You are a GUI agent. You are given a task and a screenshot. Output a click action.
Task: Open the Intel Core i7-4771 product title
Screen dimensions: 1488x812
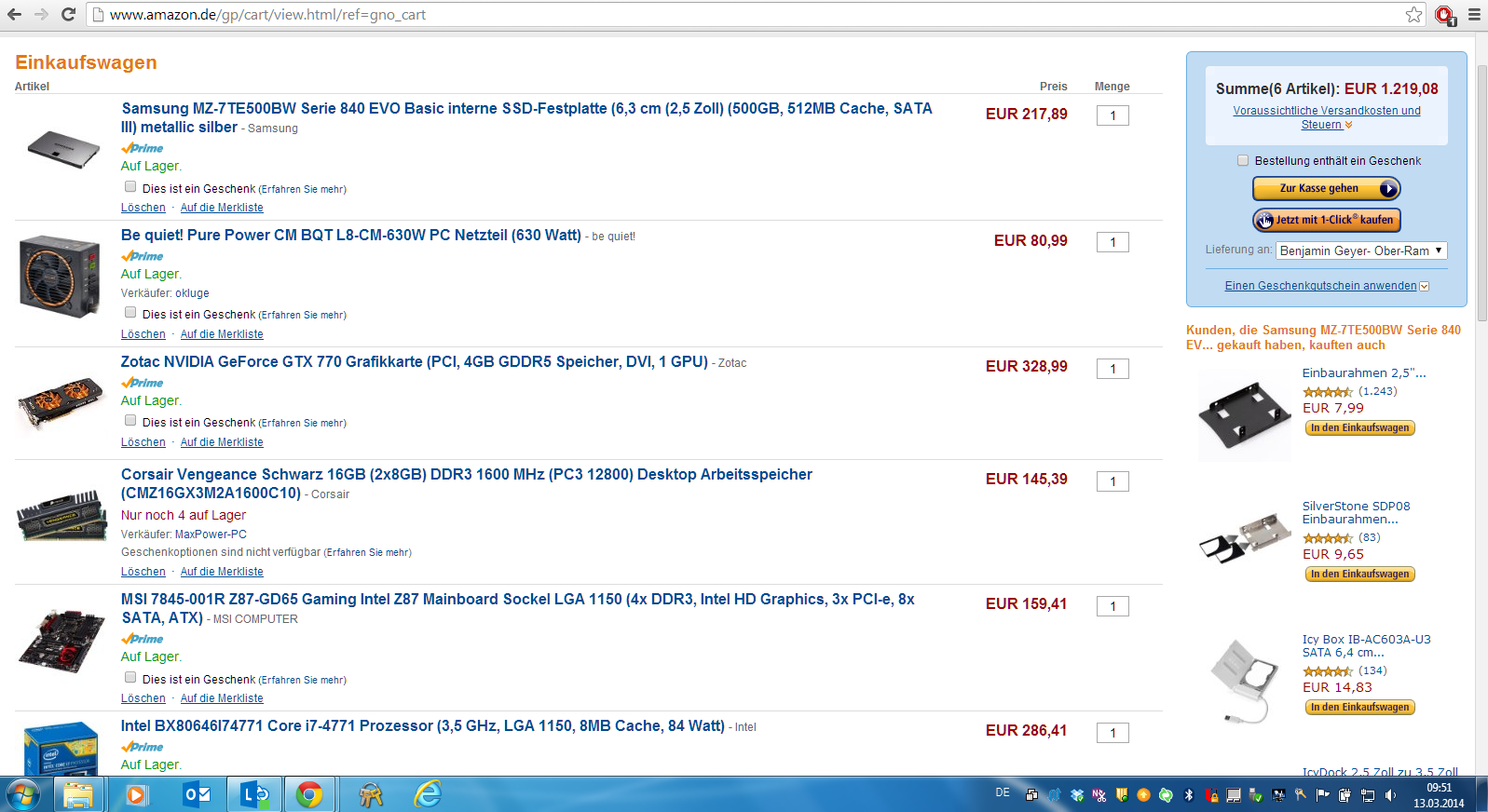423,725
